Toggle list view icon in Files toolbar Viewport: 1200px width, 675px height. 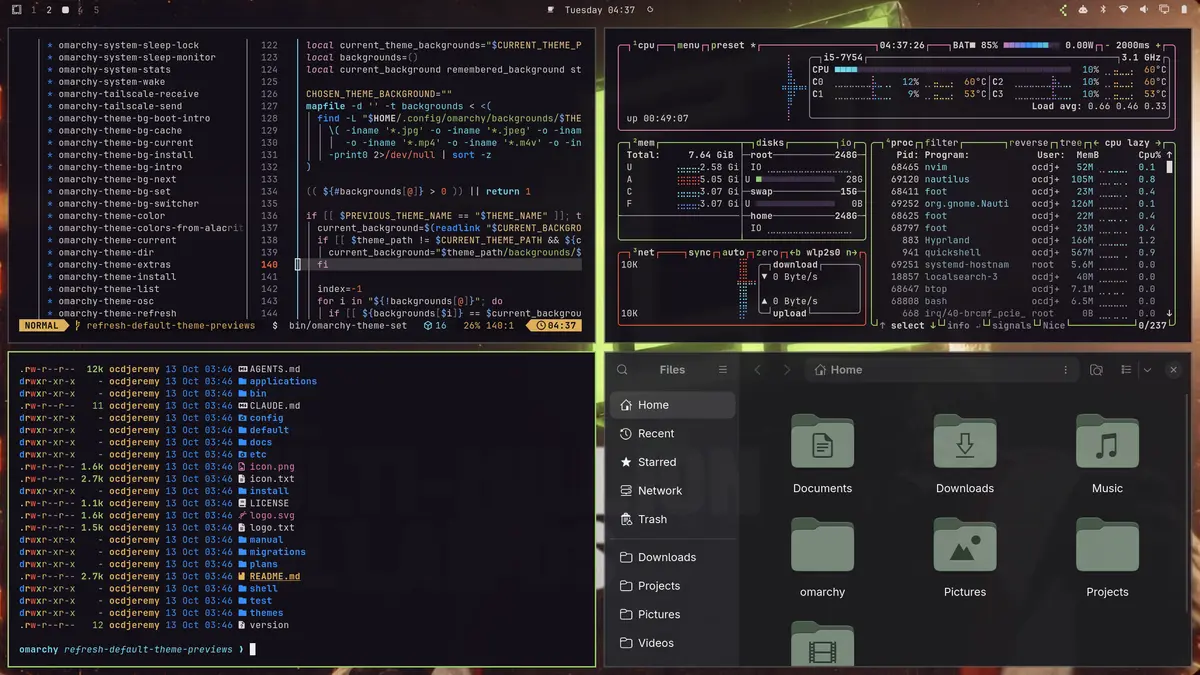(x=1126, y=370)
